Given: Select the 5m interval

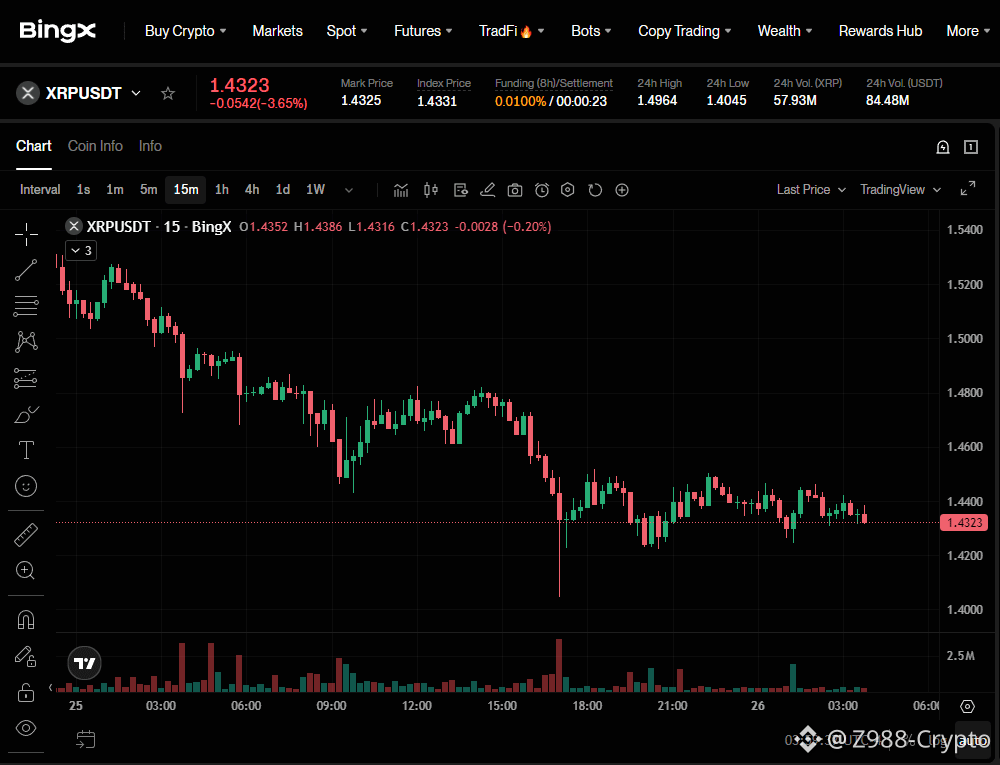Looking at the screenshot, I should point(149,189).
